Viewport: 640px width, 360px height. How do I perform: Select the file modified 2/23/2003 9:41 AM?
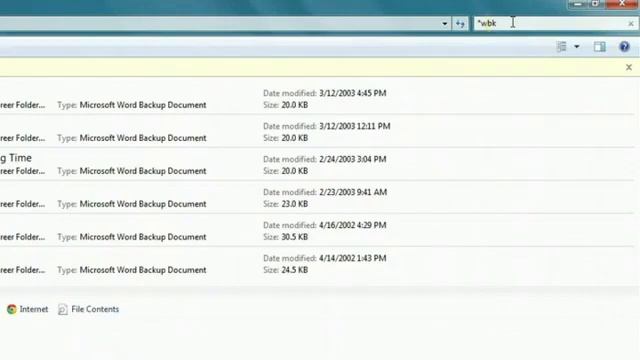(317, 198)
